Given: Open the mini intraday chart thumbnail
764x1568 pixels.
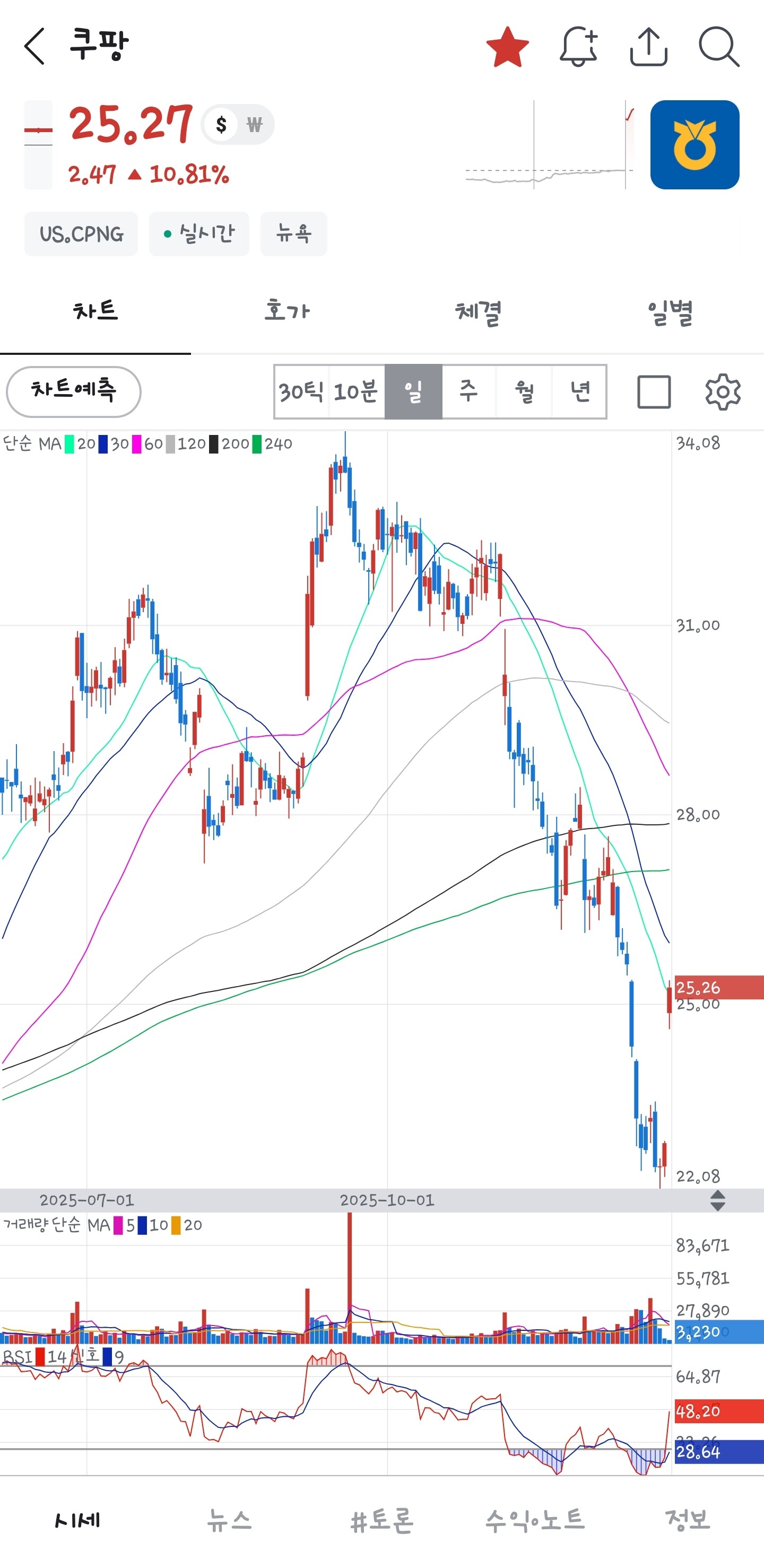Looking at the screenshot, I should coord(550,145).
